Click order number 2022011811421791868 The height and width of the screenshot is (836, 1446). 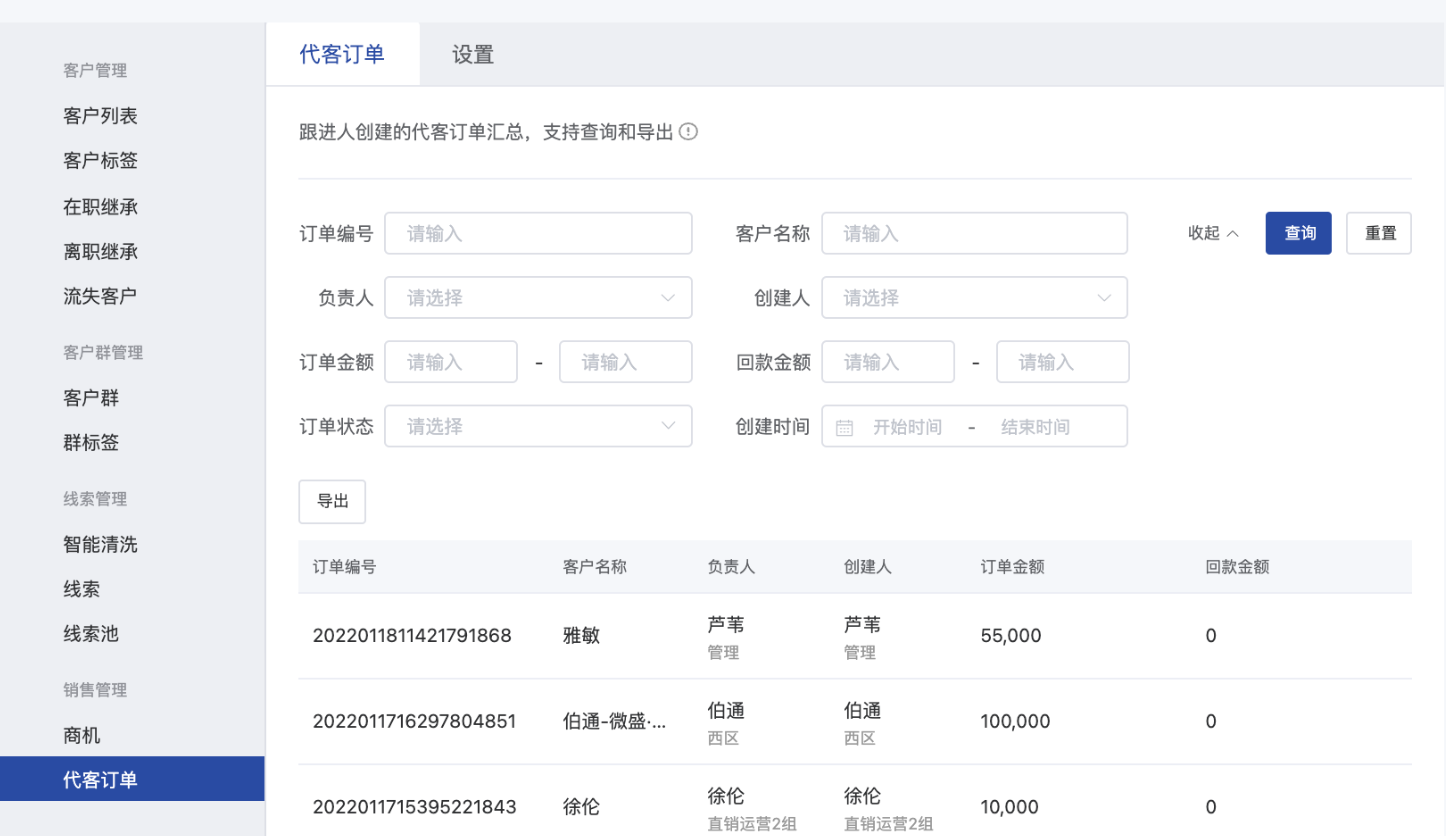tap(412, 635)
